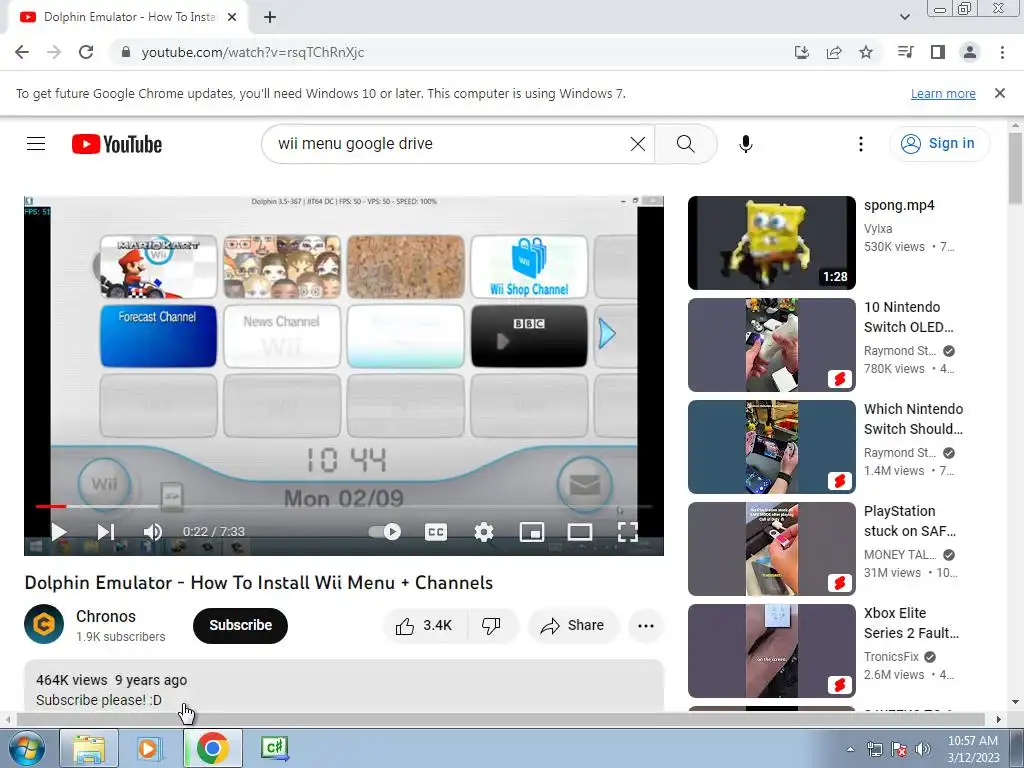Go back to the previous page
The image size is (1024, 768).
pos(22,52)
